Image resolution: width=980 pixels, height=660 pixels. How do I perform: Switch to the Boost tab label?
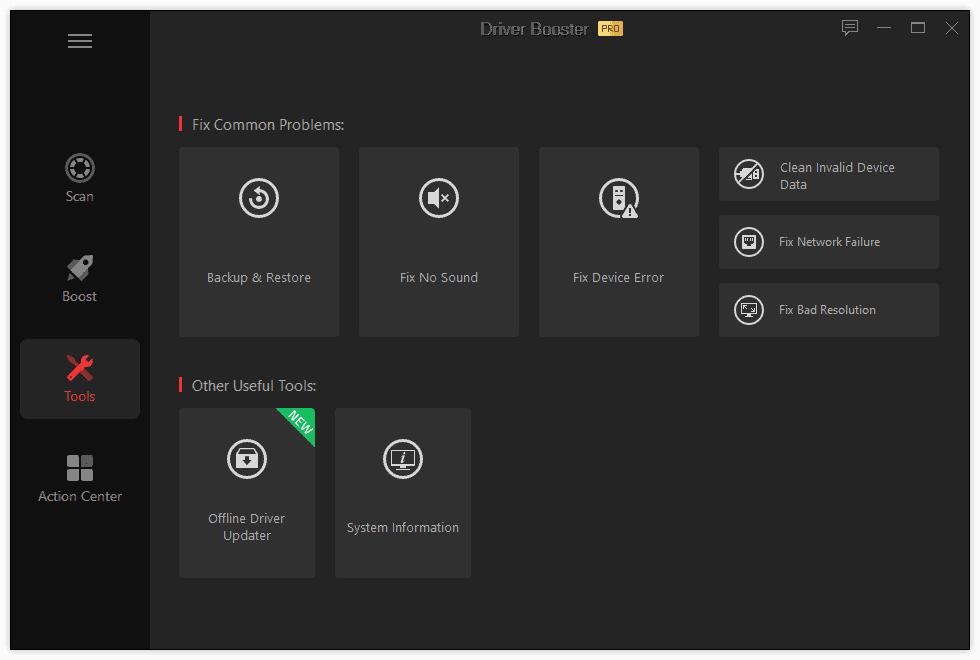[80, 297]
